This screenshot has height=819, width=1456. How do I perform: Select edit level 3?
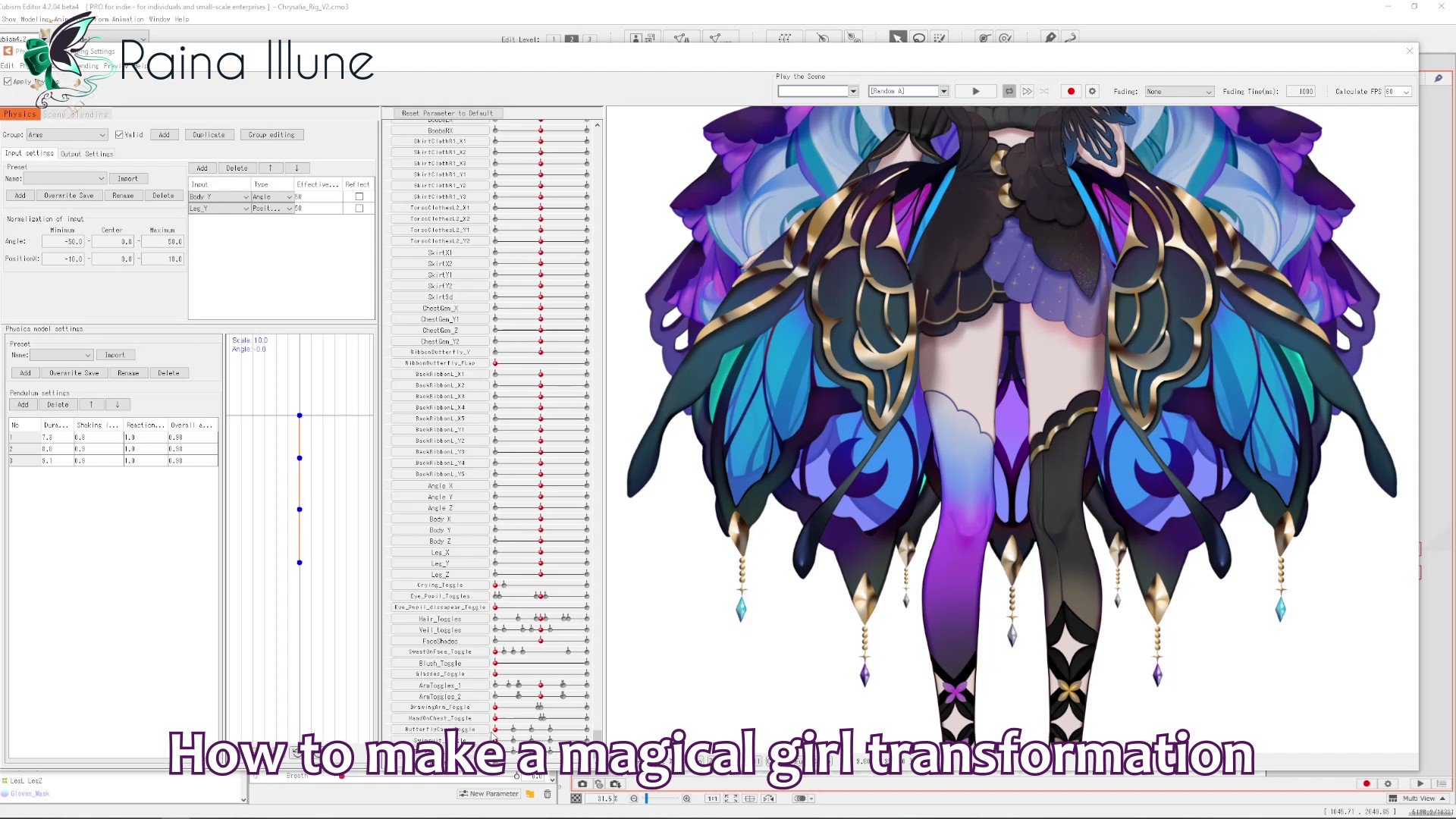click(589, 39)
